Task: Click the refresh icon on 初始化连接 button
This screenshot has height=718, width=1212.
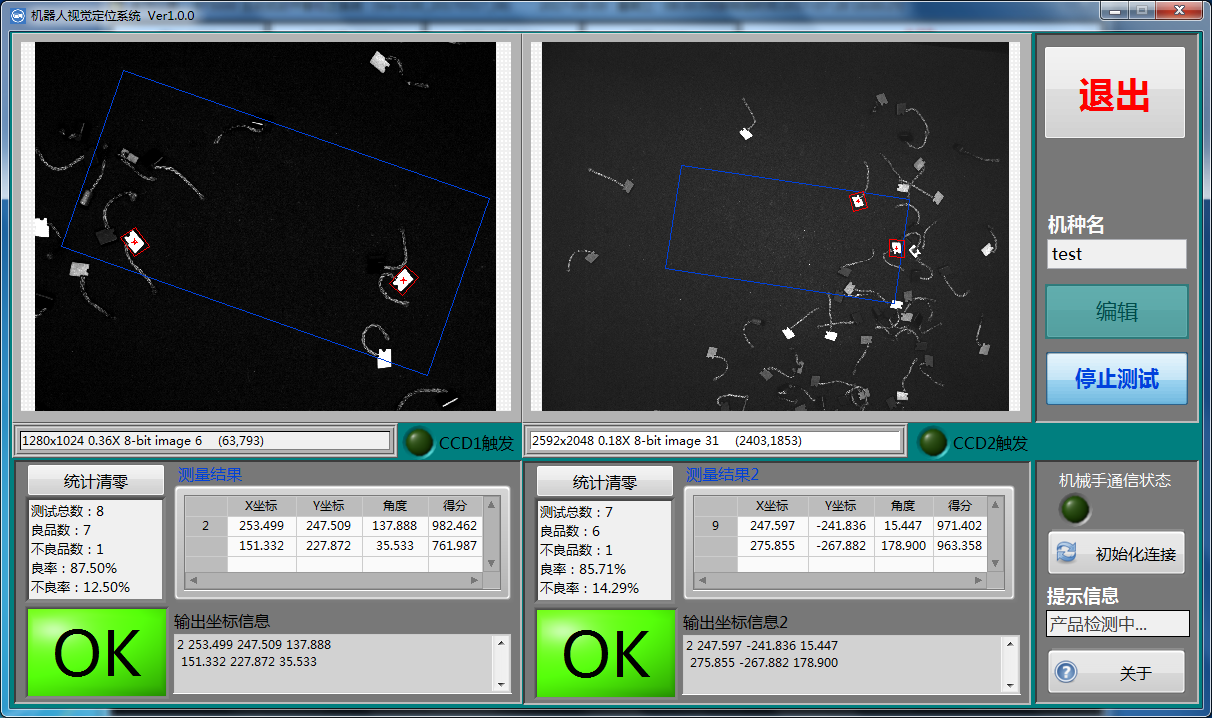Action: pyautogui.click(x=1066, y=553)
